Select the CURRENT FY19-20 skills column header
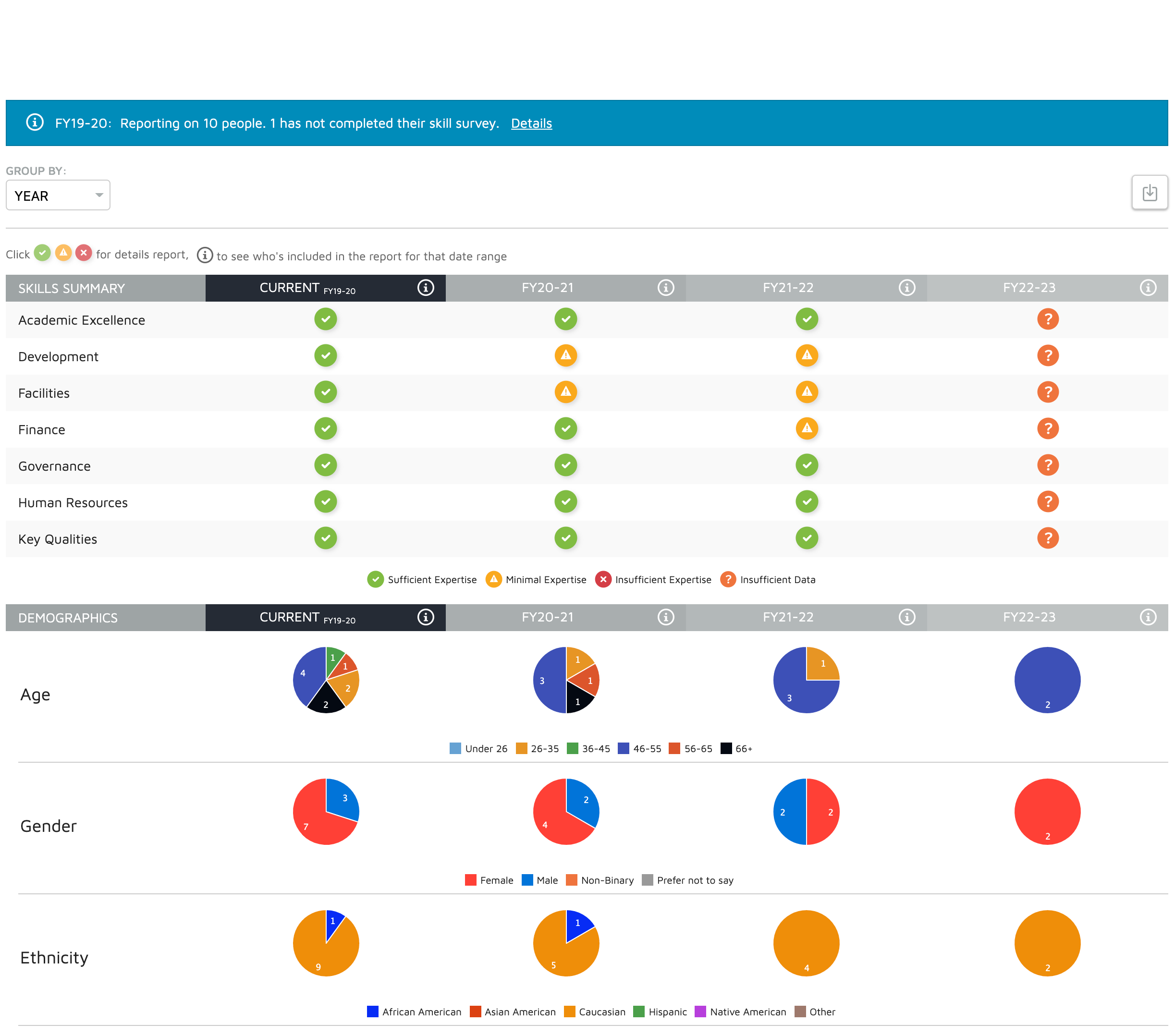The image size is (1175, 1036). tap(325, 288)
